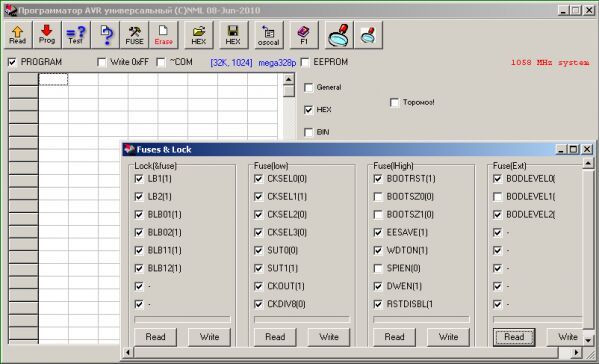Viewport: 599px width, 364px height.
Task: Click the small magnifier toolbar icon
Action: point(368,35)
